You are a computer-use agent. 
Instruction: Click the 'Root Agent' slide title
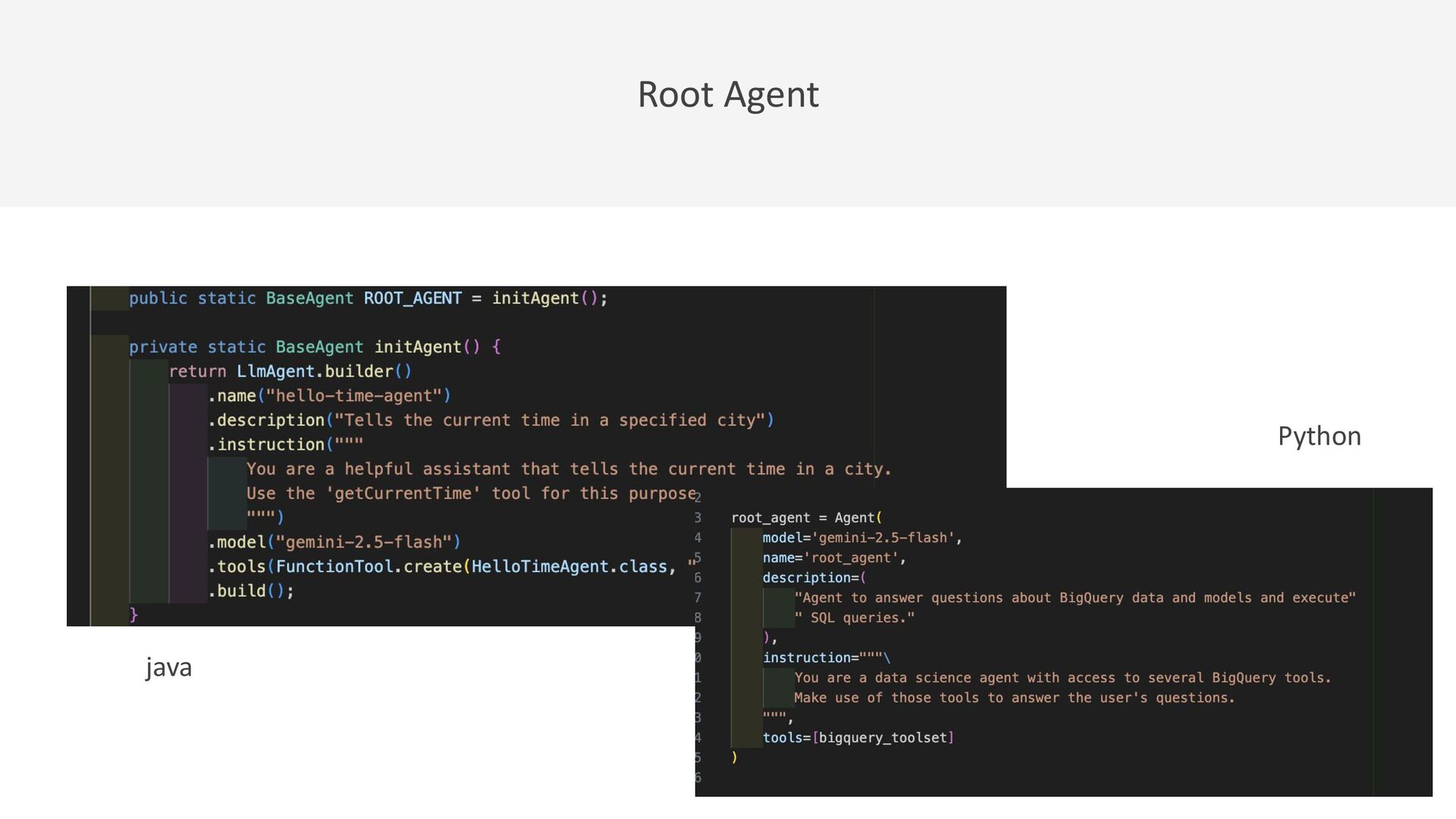(728, 95)
